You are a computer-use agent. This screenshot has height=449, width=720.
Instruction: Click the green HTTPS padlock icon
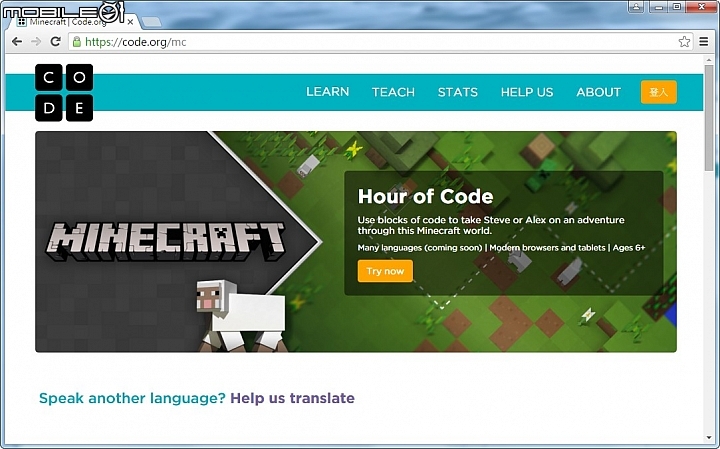(77, 42)
